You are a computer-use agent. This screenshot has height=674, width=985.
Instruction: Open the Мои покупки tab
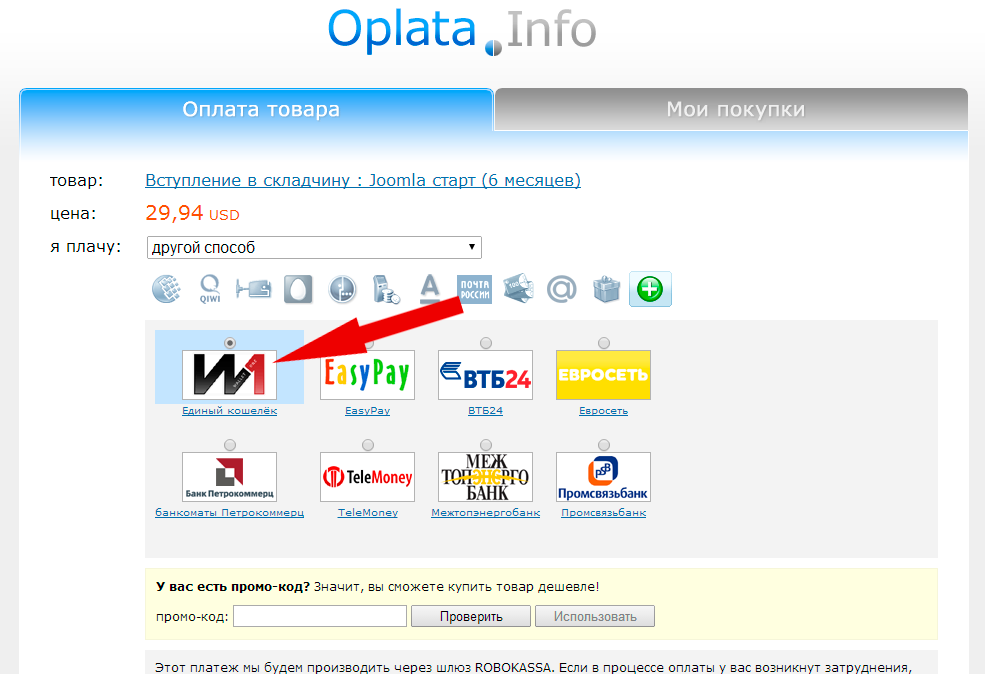[732, 110]
